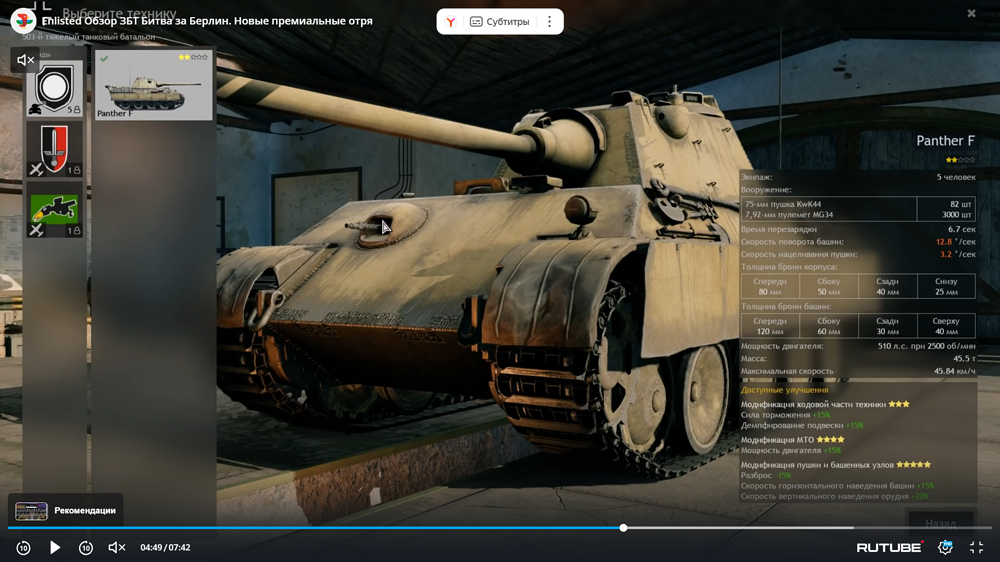The image size is (1000, 562).
Task: Turn on Субтитры subtitles
Action: coord(499,22)
